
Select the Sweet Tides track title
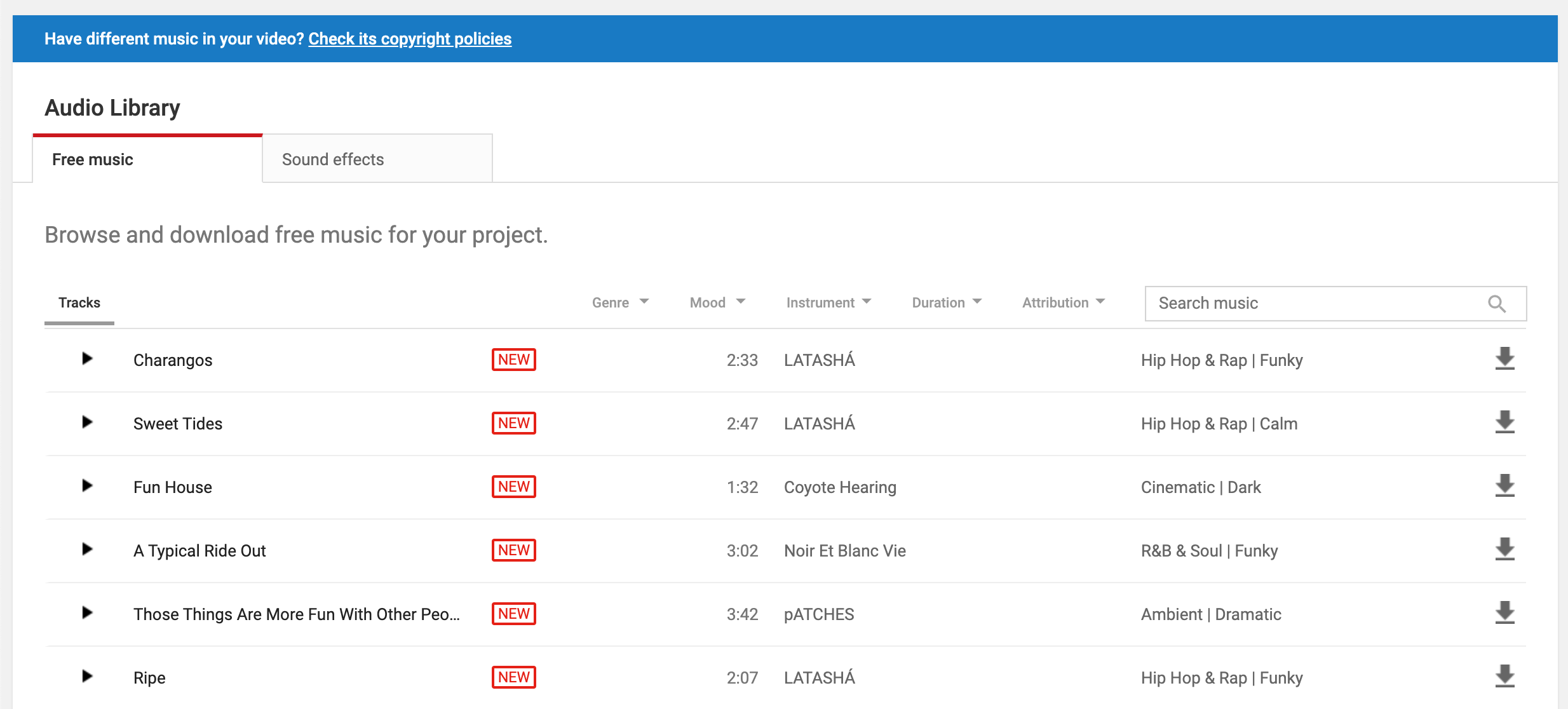pos(178,424)
